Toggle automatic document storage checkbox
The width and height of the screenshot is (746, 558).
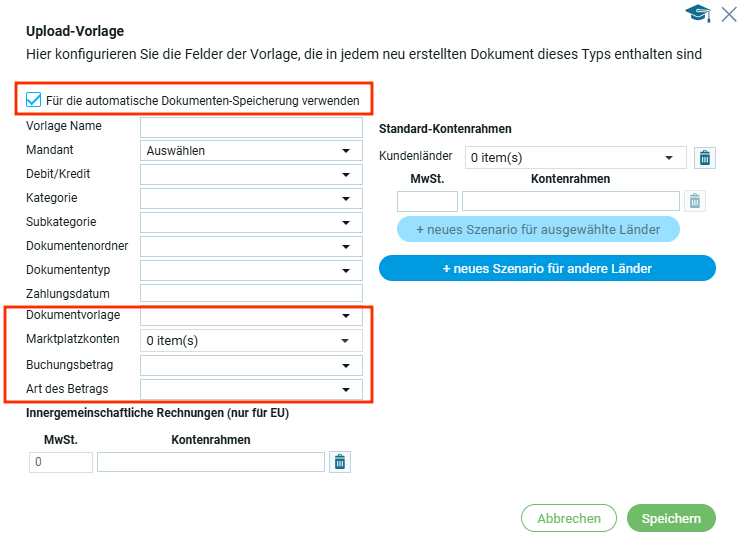pyautogui.click(x=34, y=100)
